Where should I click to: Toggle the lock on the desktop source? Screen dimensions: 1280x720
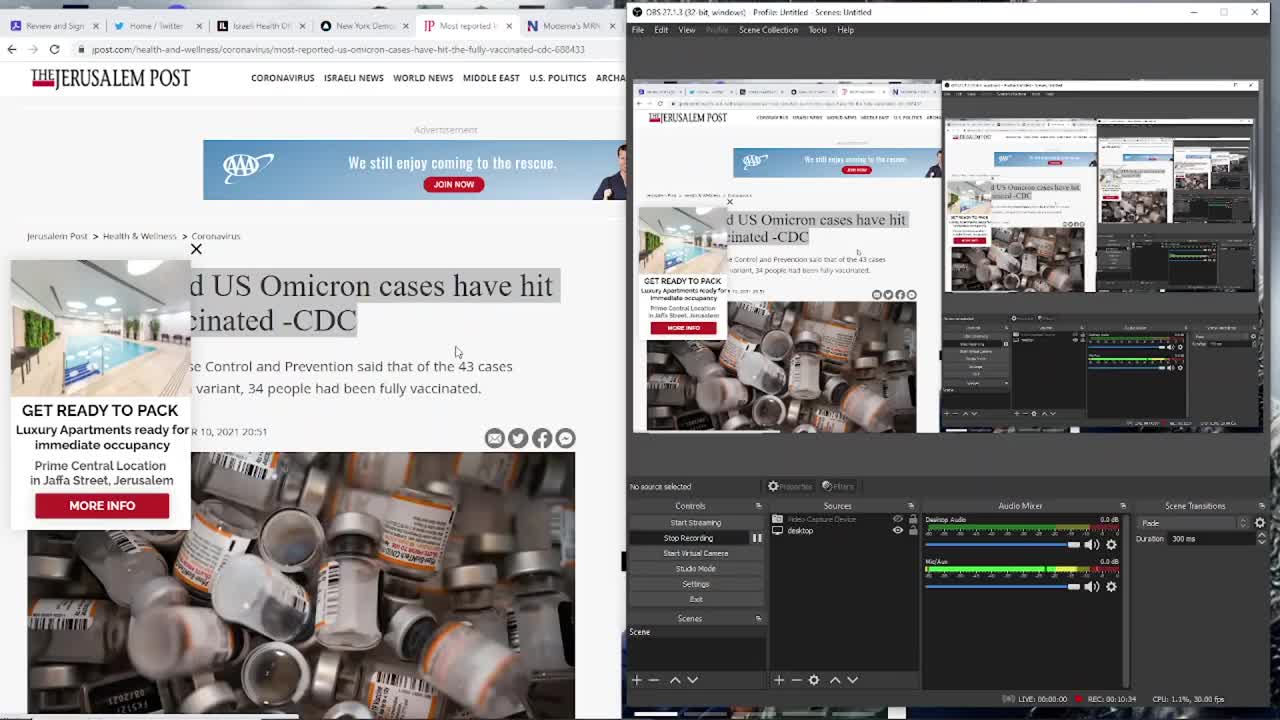click(912, 531)
